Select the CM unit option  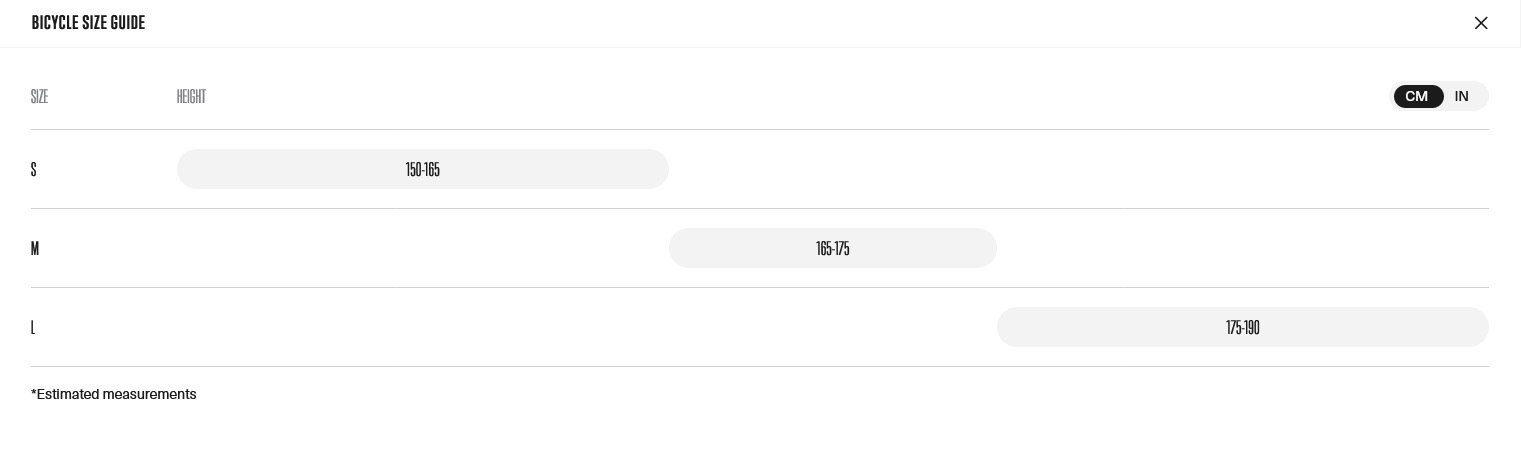tap(1417, 96)
